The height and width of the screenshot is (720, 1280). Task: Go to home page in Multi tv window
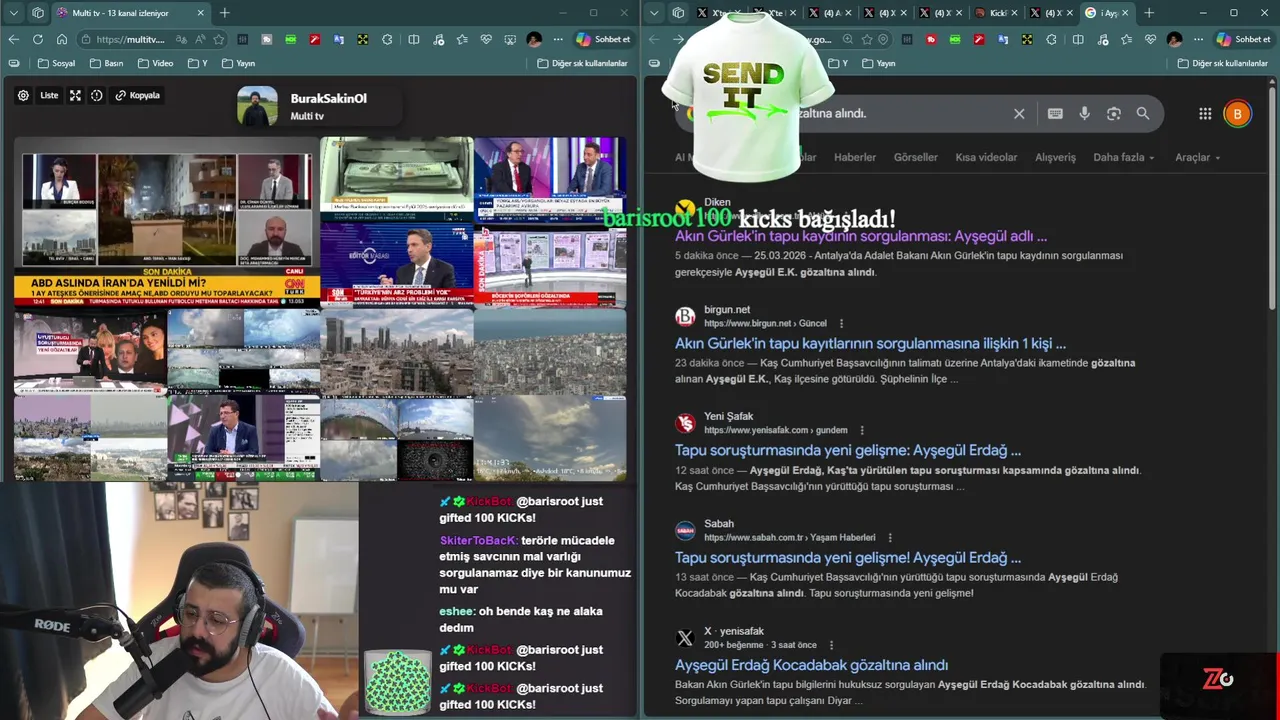(62, 39)
